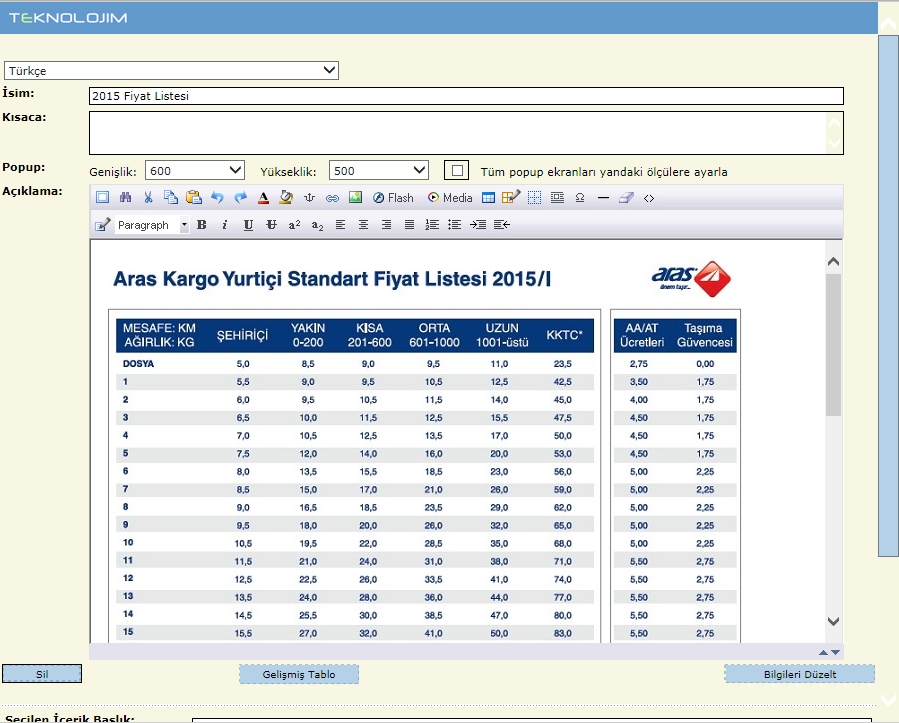Paste from clipboard icon in editor toolbar
The width and height of the screenshot is (899, 723).
click(x=194, y=198)
